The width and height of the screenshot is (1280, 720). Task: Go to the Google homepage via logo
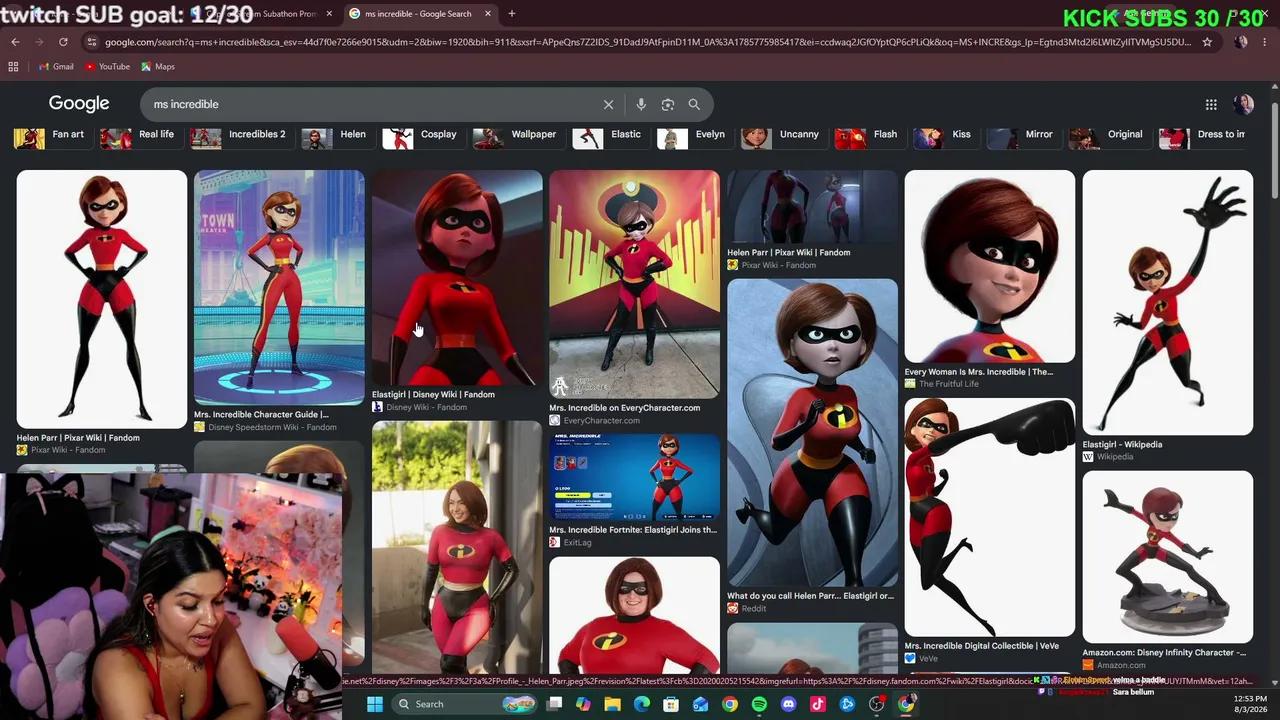pyautogui.click(x=79, y=104)
